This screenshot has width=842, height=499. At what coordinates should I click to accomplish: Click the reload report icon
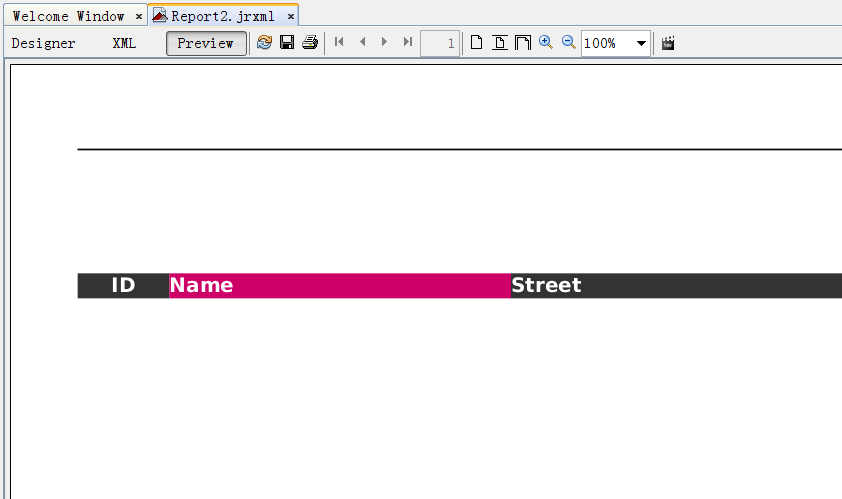(x=264, y=42)
